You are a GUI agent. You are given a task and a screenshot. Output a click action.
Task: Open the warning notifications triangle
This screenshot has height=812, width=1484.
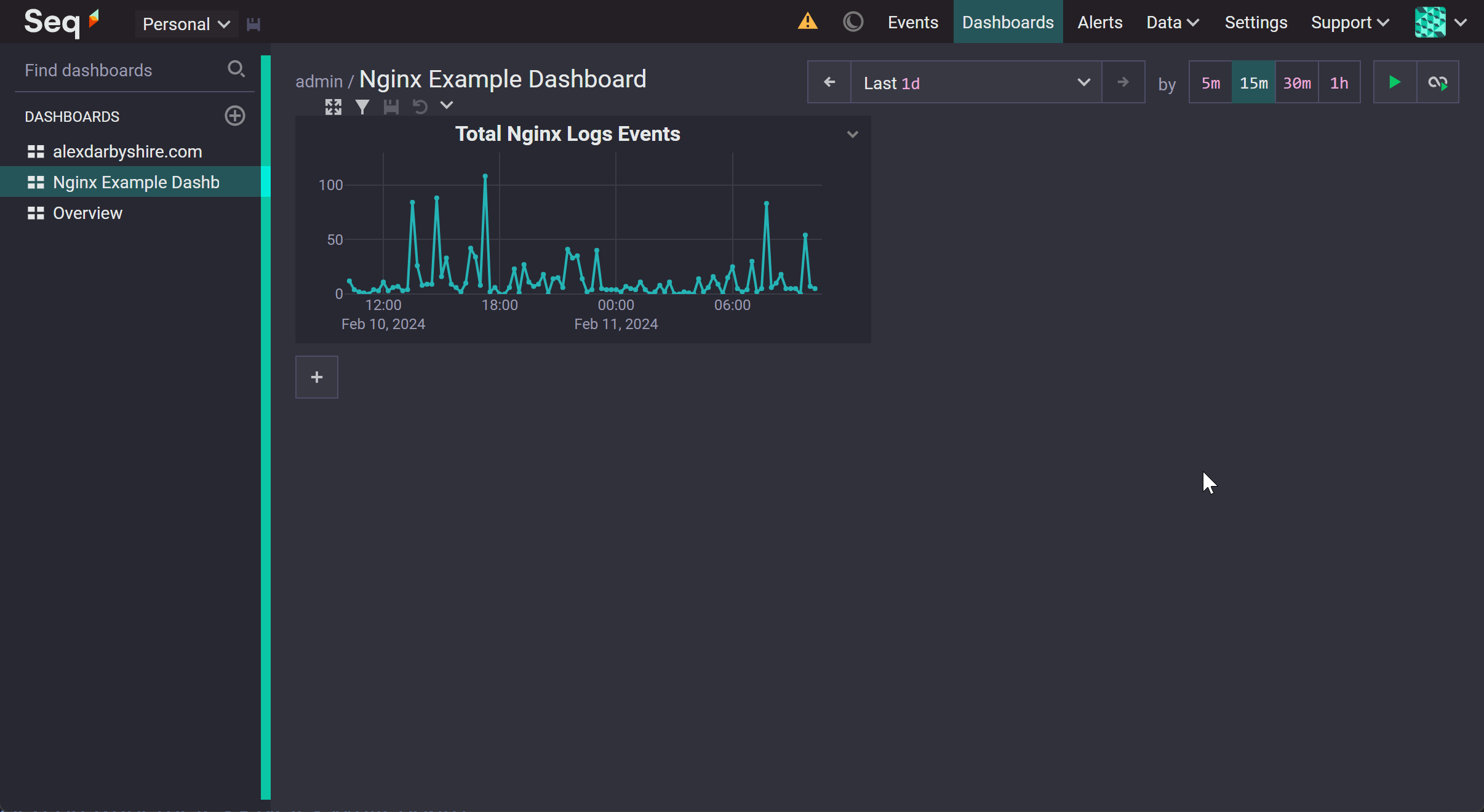tap(807, 22)
